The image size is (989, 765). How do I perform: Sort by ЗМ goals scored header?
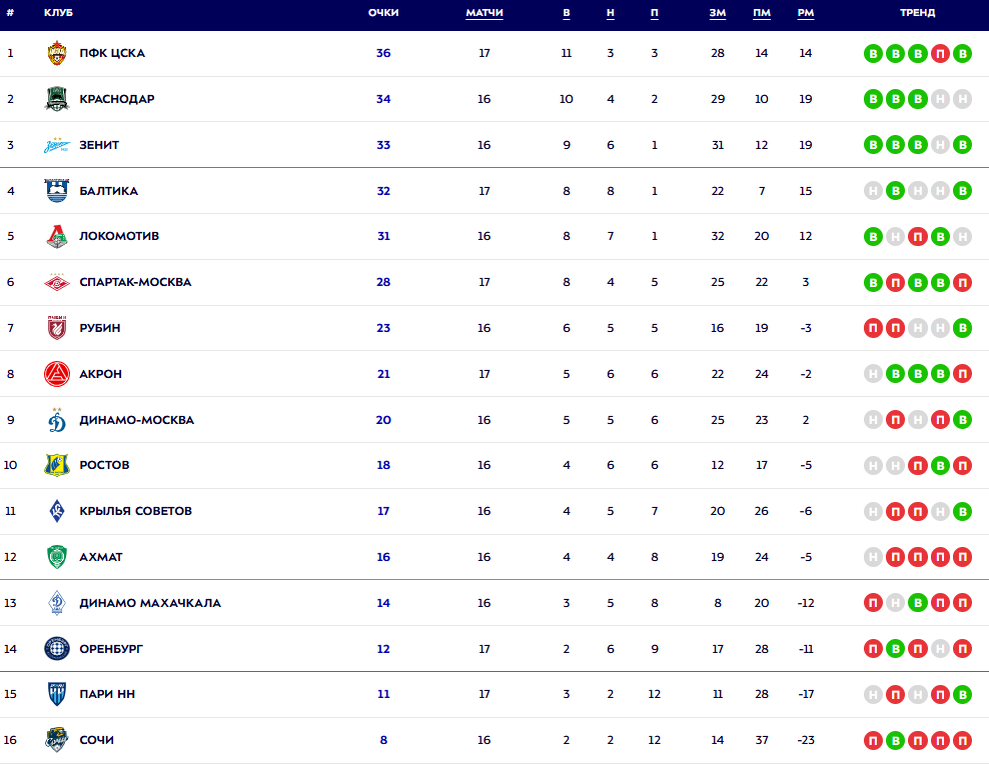(x=717, y=13)
